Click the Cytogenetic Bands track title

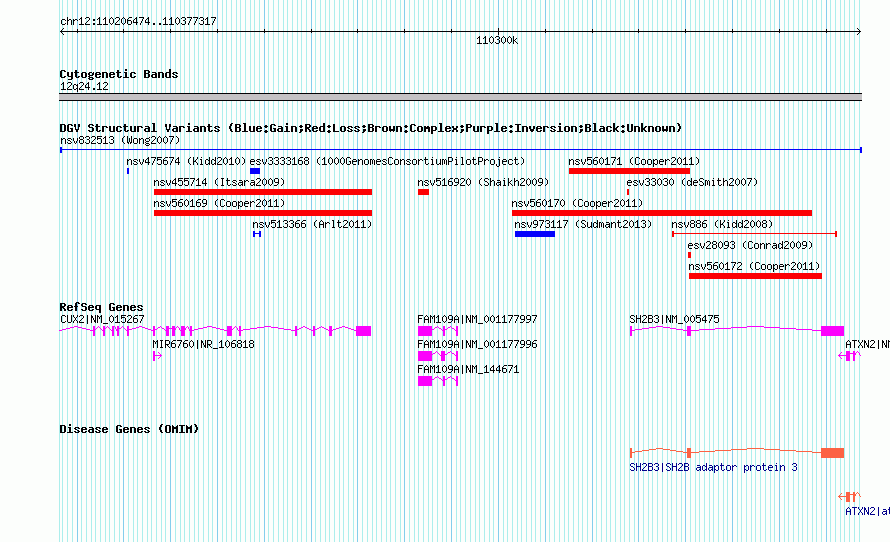119,74
